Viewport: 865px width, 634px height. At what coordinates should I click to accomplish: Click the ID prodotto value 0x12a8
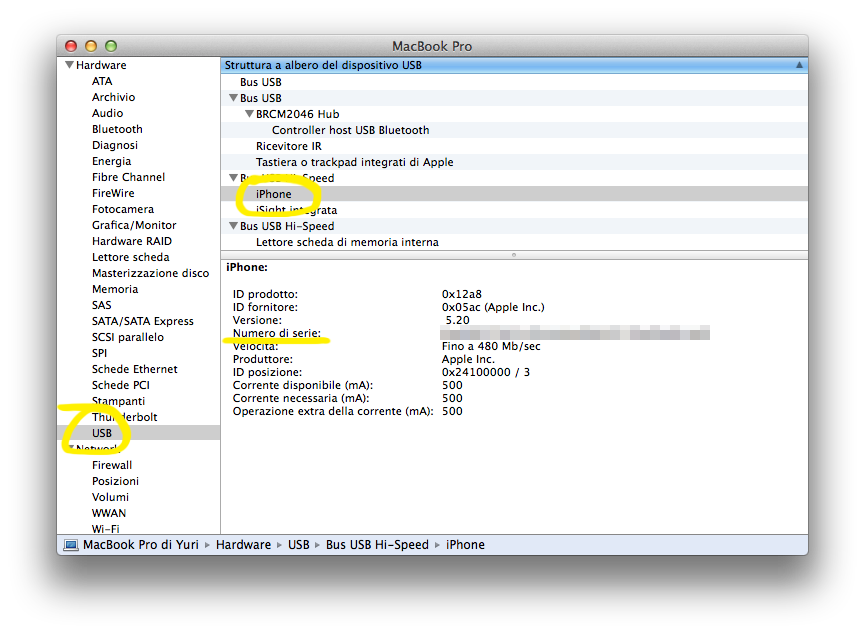pos(462,294)
